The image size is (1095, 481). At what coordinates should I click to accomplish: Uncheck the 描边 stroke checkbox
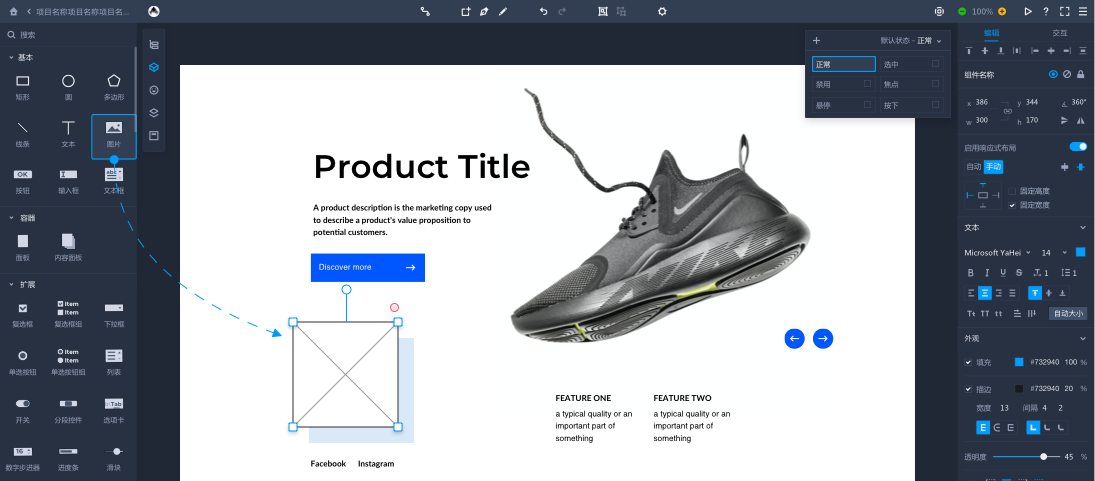[968, 388]
